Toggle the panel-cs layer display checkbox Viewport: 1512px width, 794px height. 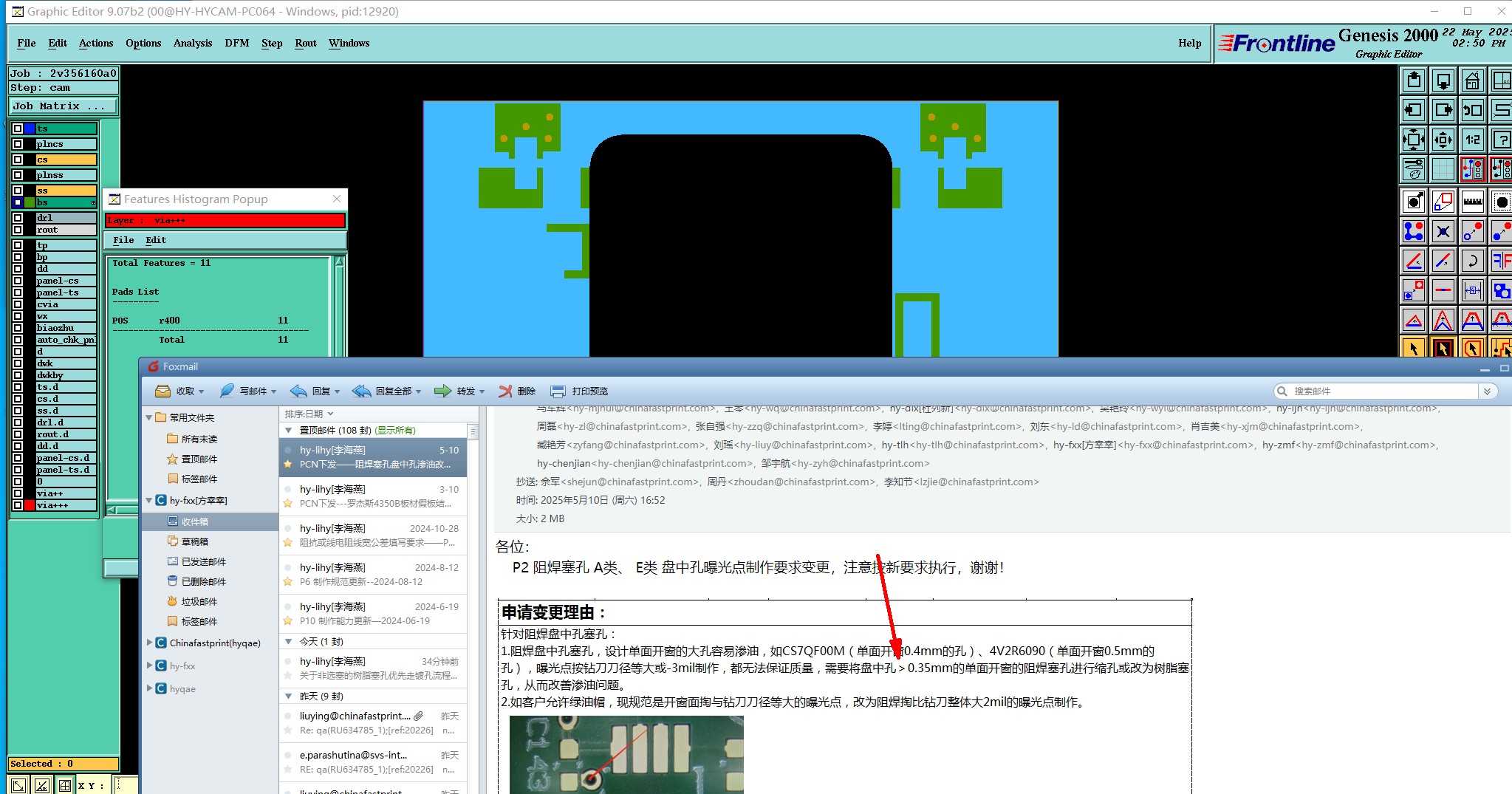[x=18, y=281]
